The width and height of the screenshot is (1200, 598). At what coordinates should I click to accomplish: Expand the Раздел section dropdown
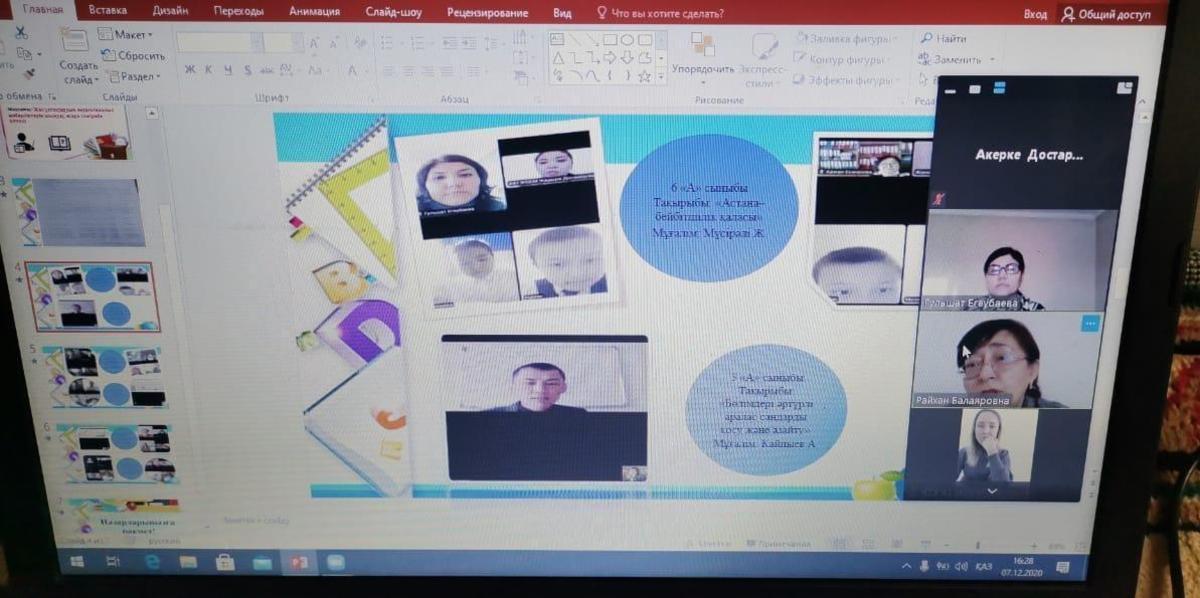tap(133, 77)
